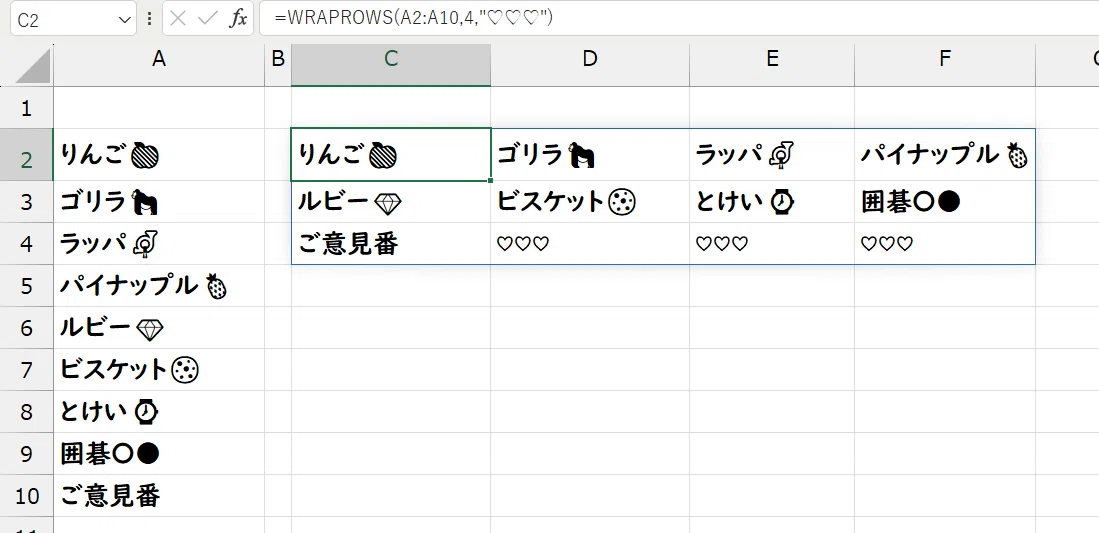Click cell A4 containing ラッパ

pyautogui.click(x=159, y=244)
